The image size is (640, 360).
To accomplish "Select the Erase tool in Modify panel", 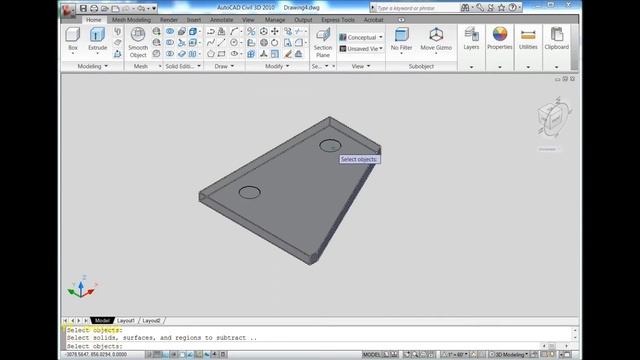I will coord(288,53).
